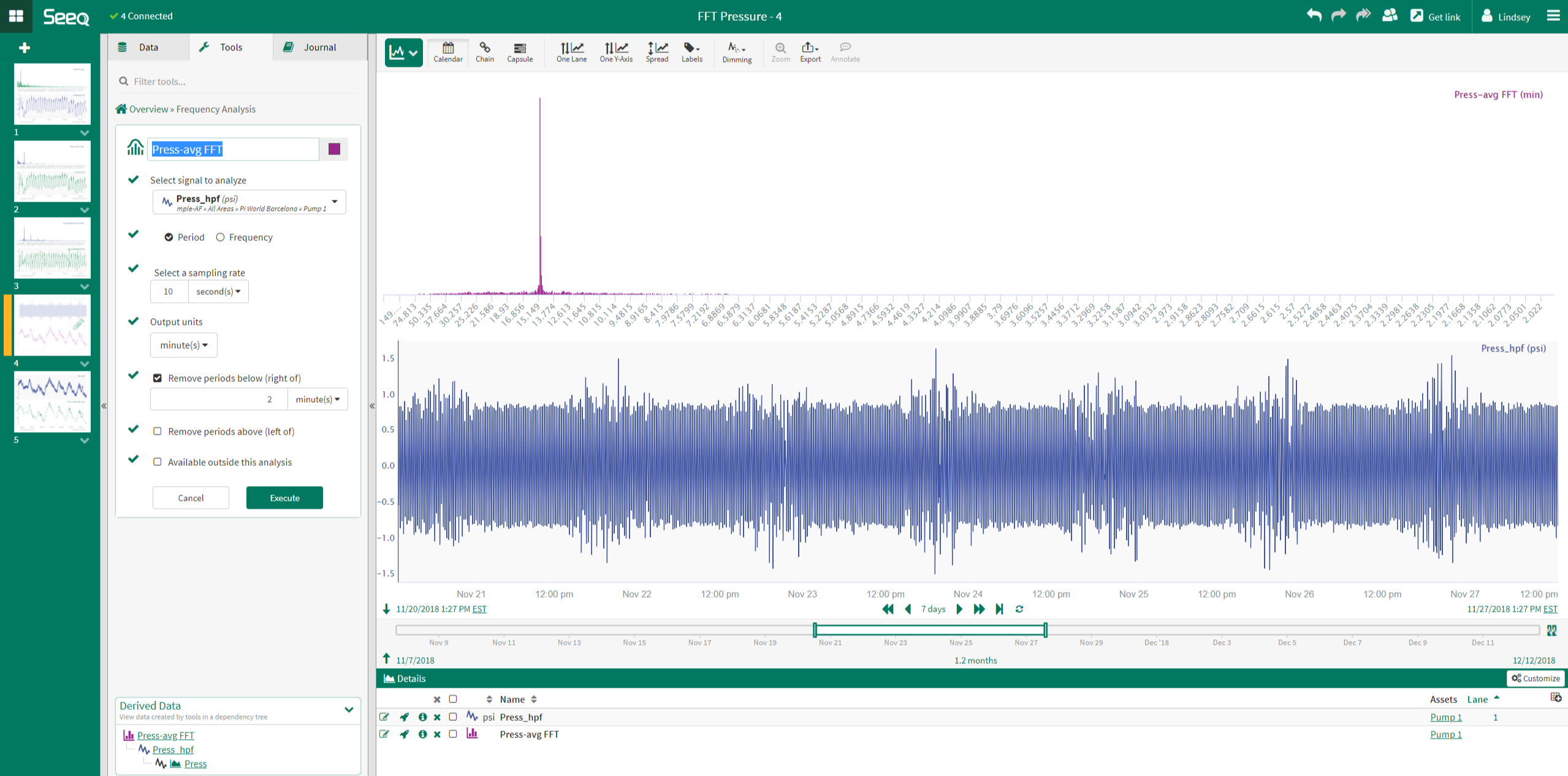The width and height of the screenshot is (1568, 776).
Task: Open sampling rate second(s) dropdown
Action: click(218, 291)
